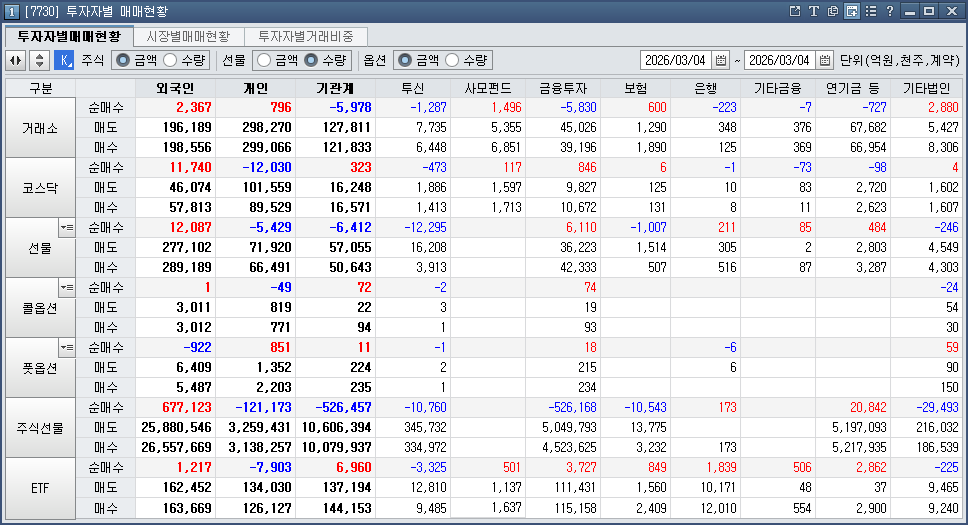The width and height of the screenshot is (968, 525).
Task: Switch to the 시장별매매현황 tab
Action: click(188, 36)
